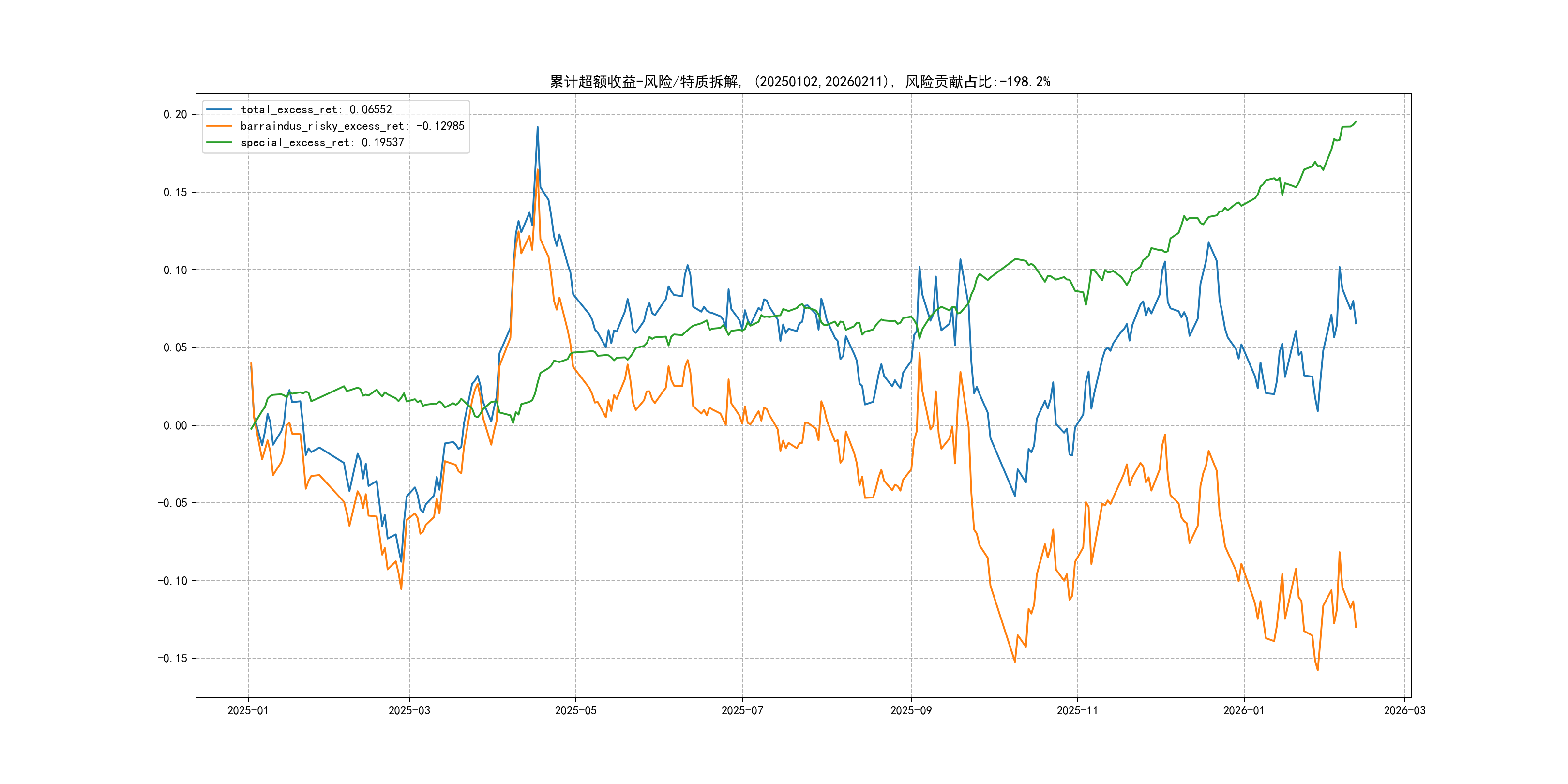The width and height of the screenshot is (1568, 784).
Task: Click the 0.20 y-axis tick label
Action: (x=175, y=114)
